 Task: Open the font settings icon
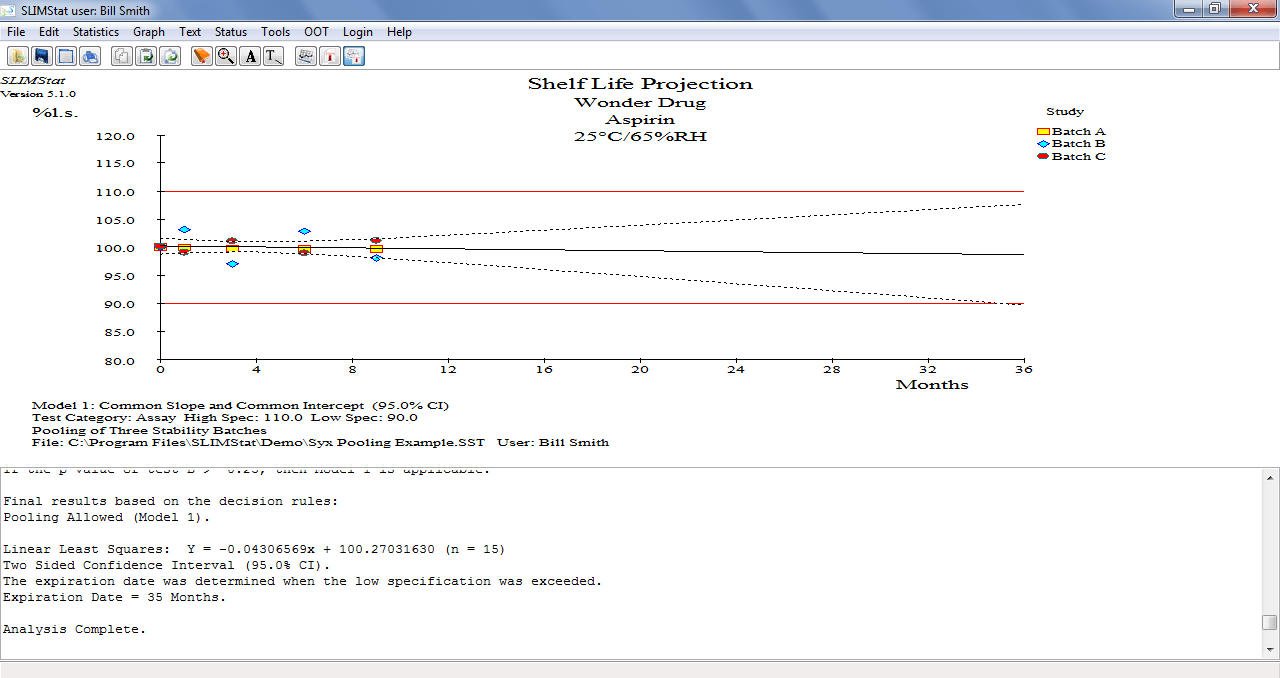point(250,55)
